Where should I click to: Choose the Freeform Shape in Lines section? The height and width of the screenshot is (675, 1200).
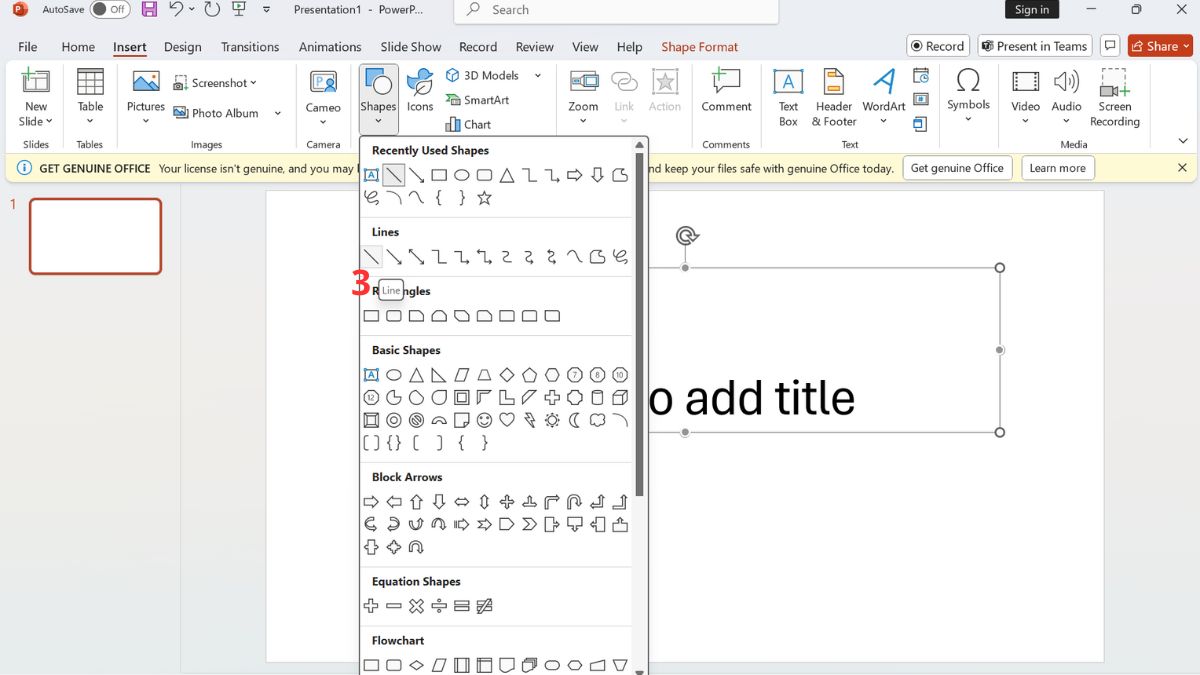click(597, 257)
